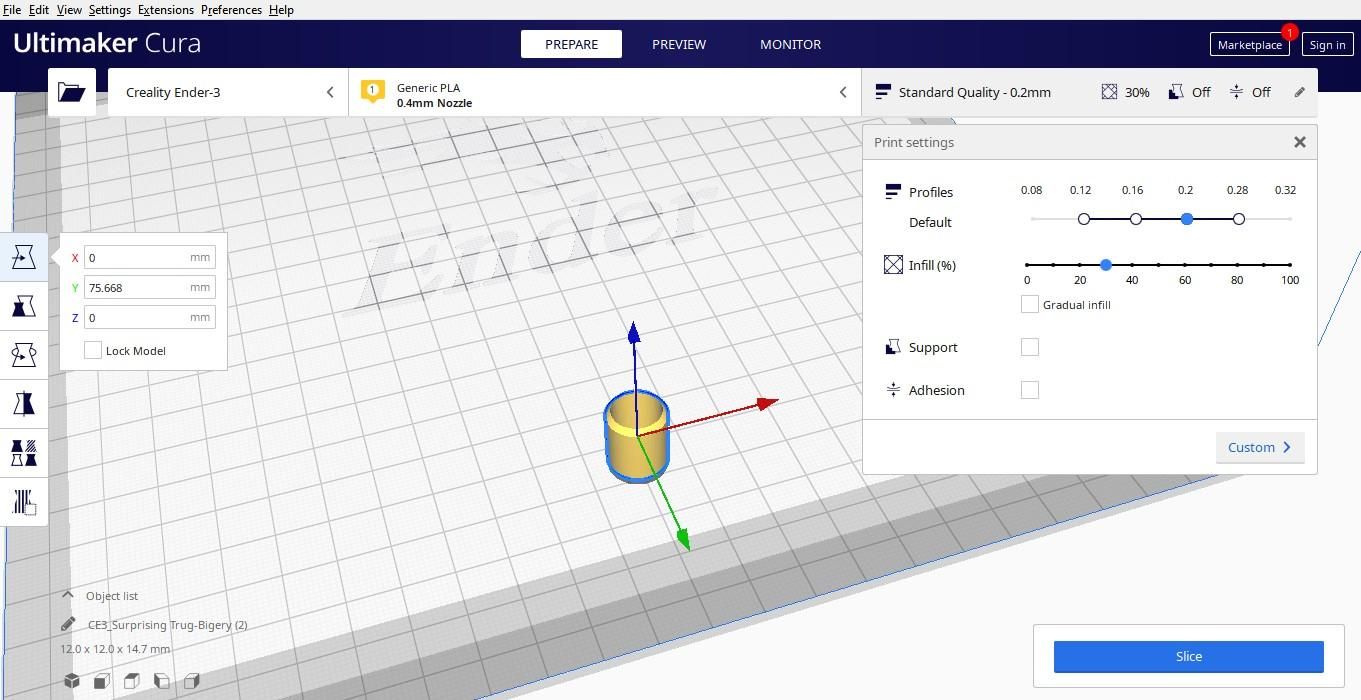Open the Standard Quality print settings dropdown

1090,92
